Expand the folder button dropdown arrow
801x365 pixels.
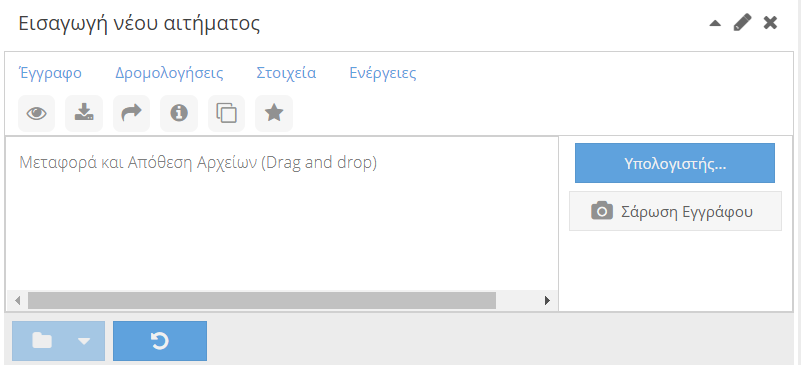point(84,341)
